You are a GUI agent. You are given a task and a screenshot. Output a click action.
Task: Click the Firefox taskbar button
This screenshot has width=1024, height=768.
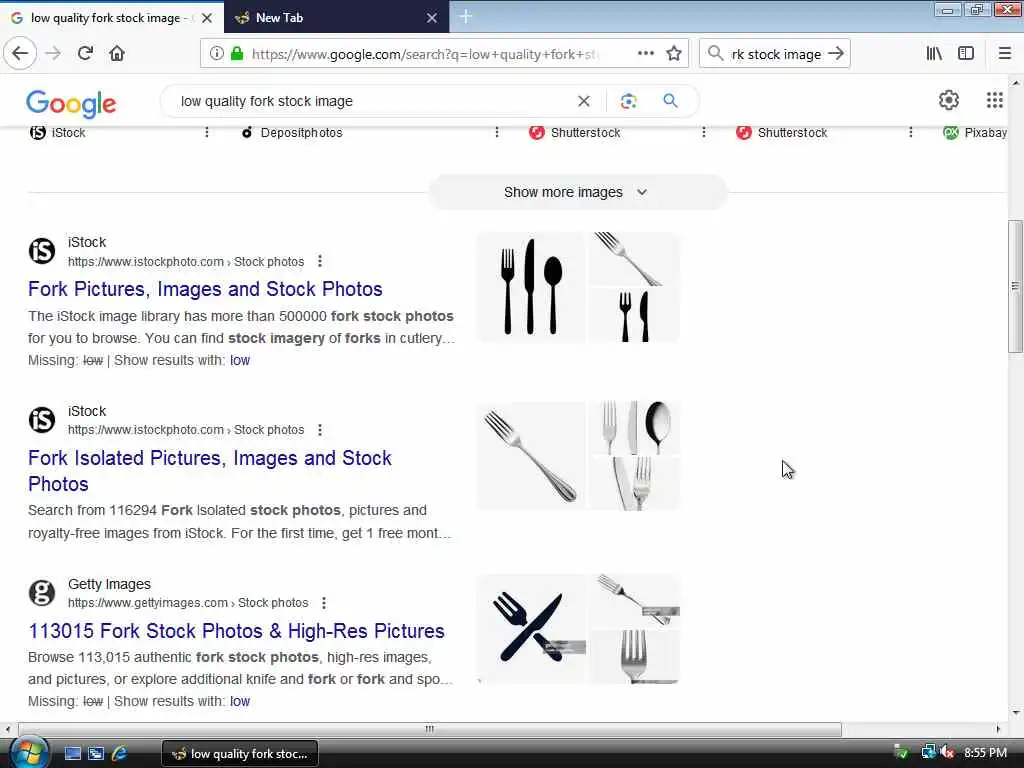click(x=240, y=754)
